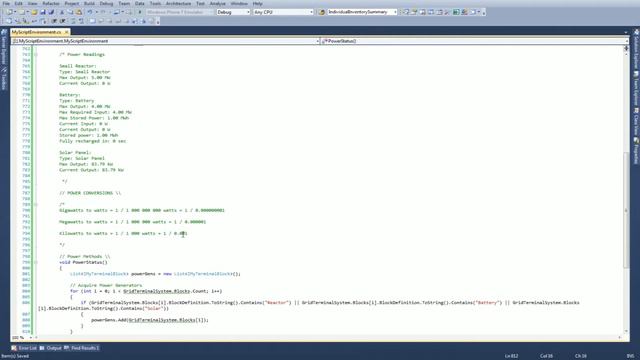
Task: Collapse the PowerStatus method outline
Action: click(x=36, y=262)
